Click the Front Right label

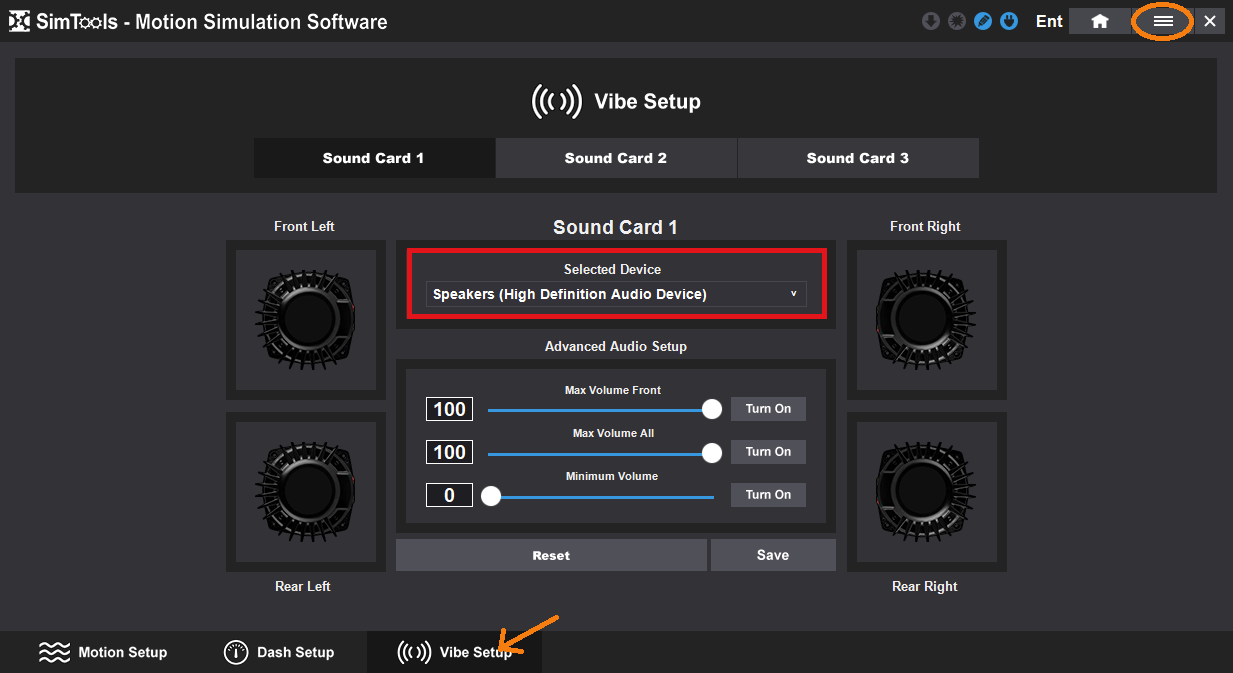click(x=925, y=226)
